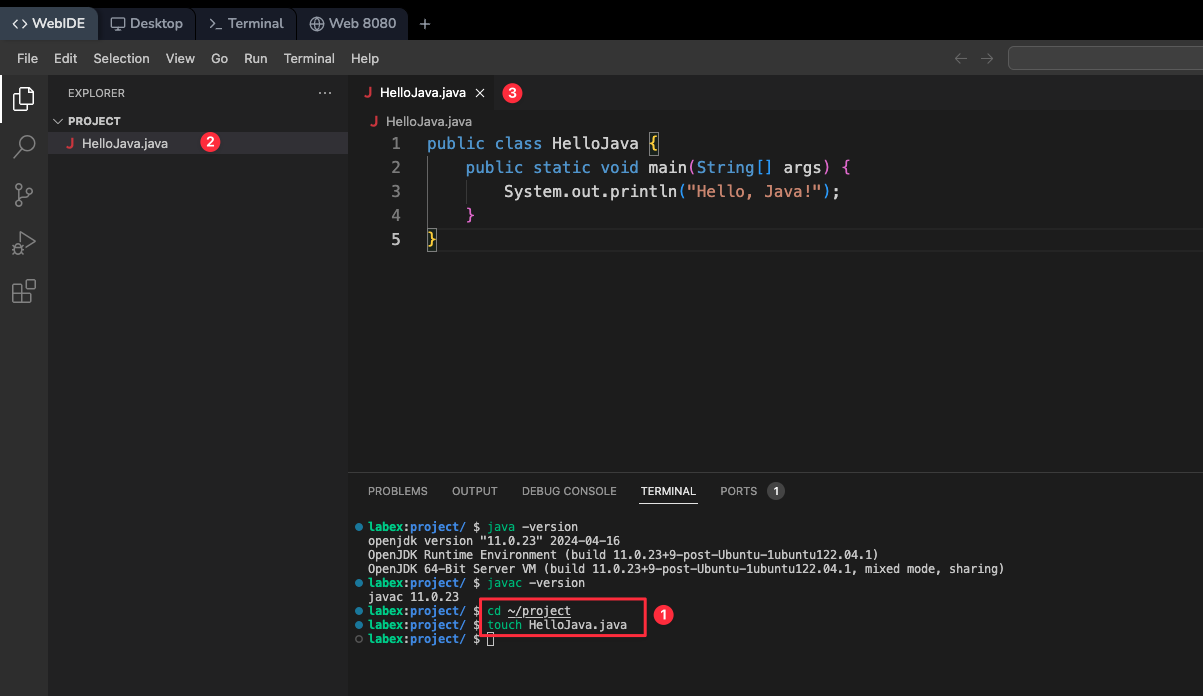Click the HelloJava.java breadcrumb above editor
This screenshot has width=1203, height=696.
point(428,121)
